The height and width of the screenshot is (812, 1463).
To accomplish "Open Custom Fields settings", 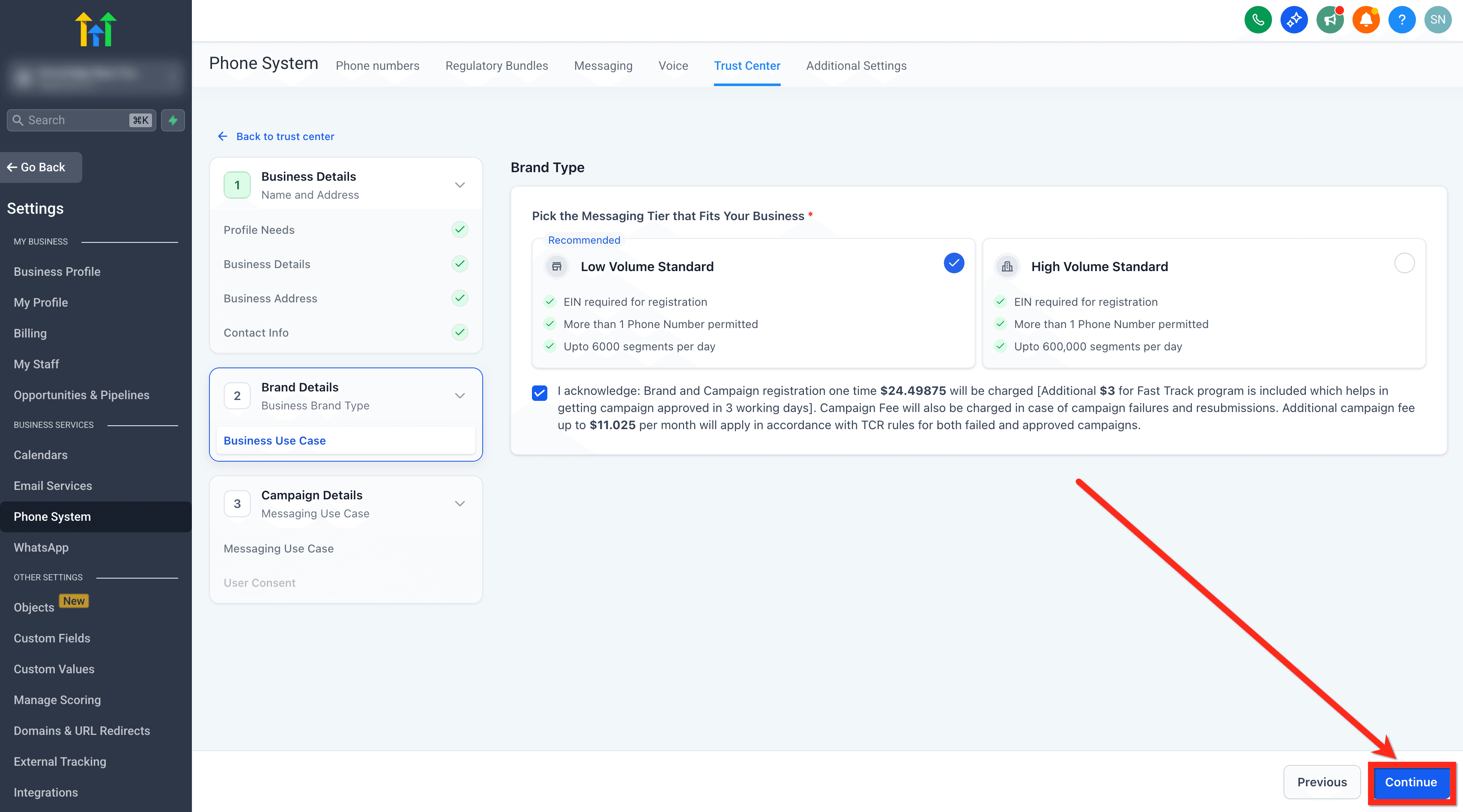I will tap(52, 638).
